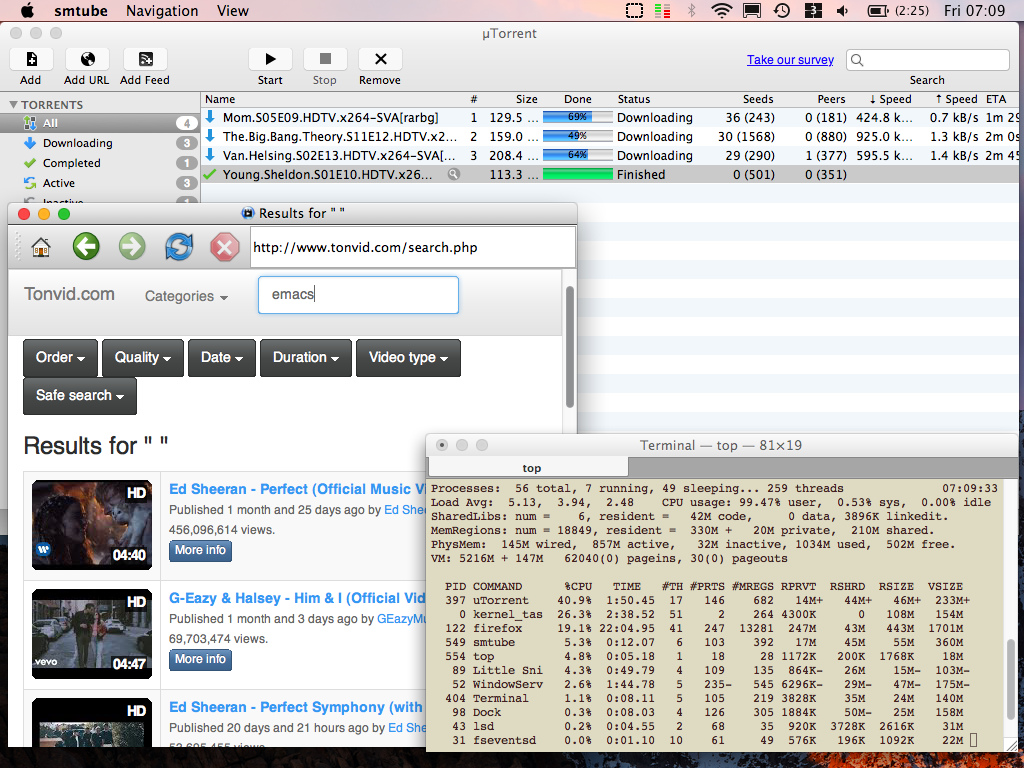The image size is (1024, 768).
Task: Click the smtube URL address field
Action: (413, 248)
